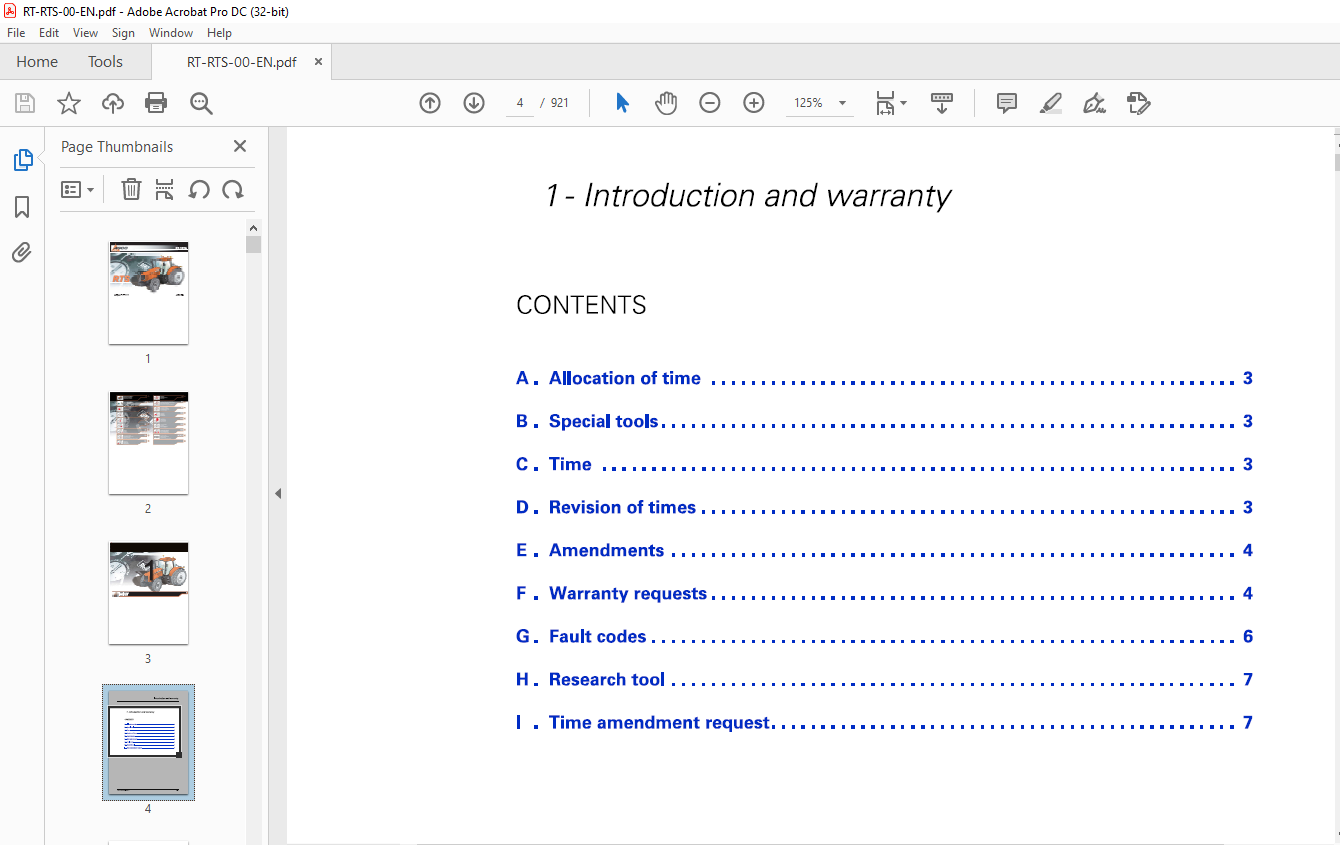Close the Page Thumbnails panel
1340x845 pixels.
[x=240, y=146]
